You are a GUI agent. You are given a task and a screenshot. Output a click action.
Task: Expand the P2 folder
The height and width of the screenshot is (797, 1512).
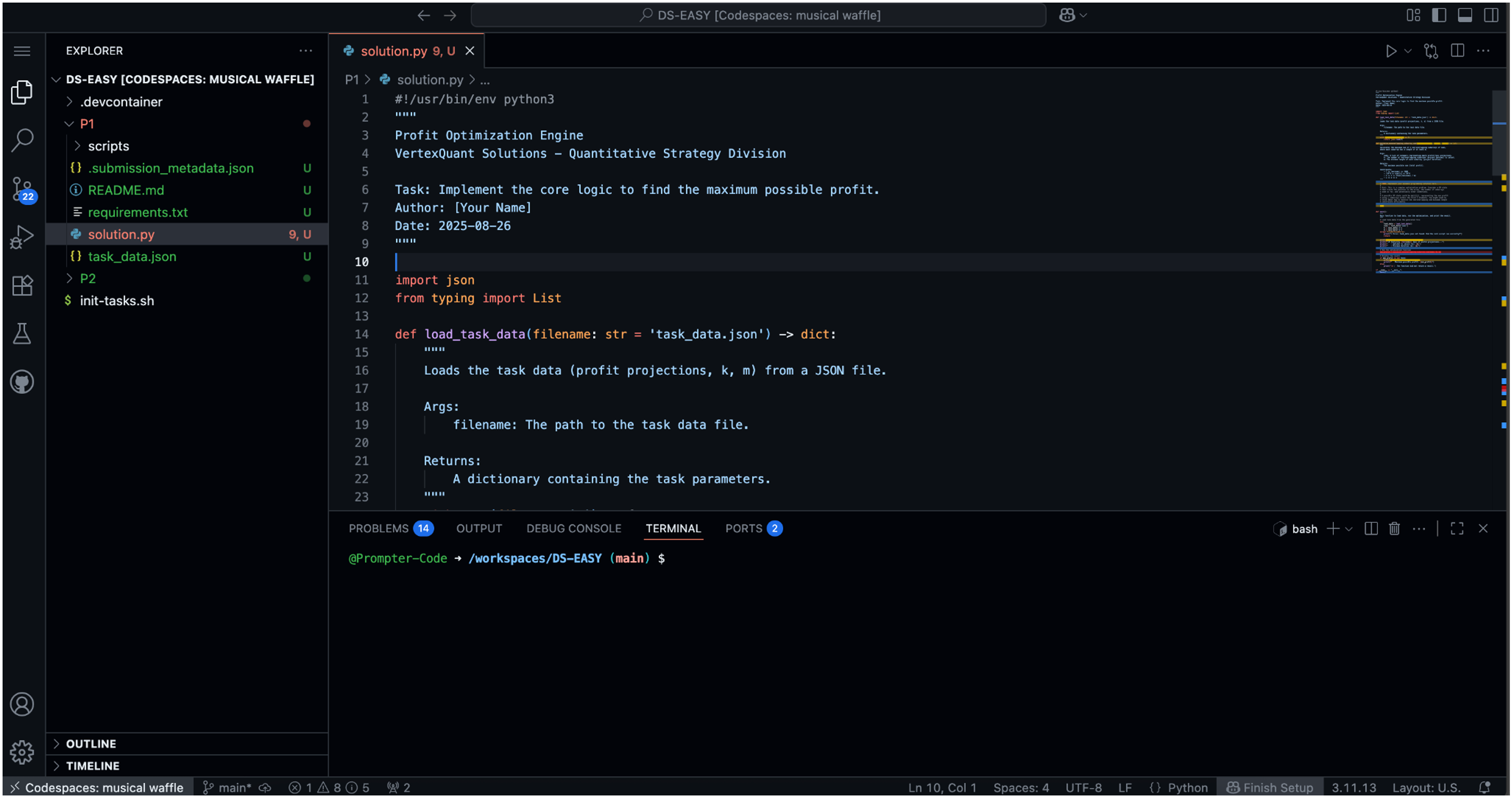[x=88, y=278]
